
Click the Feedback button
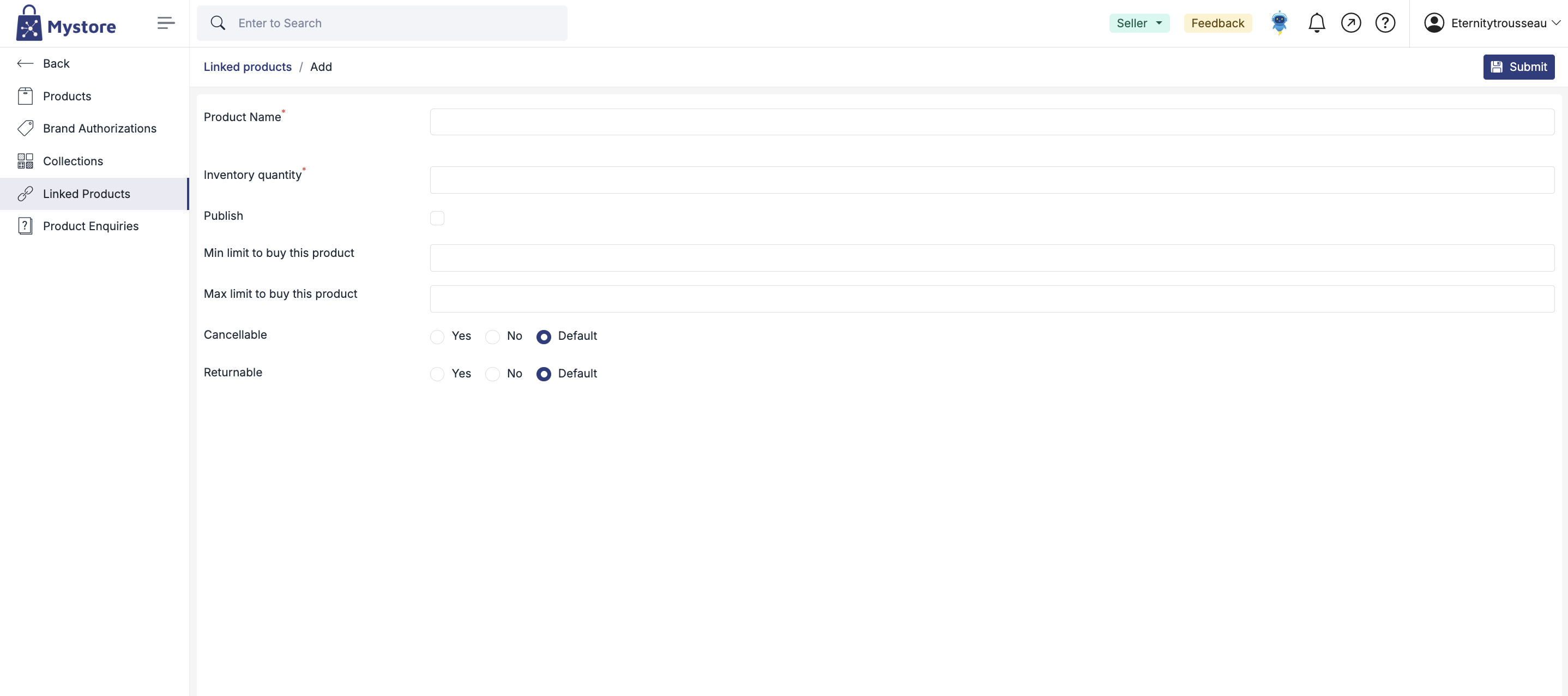point(1217,23)
